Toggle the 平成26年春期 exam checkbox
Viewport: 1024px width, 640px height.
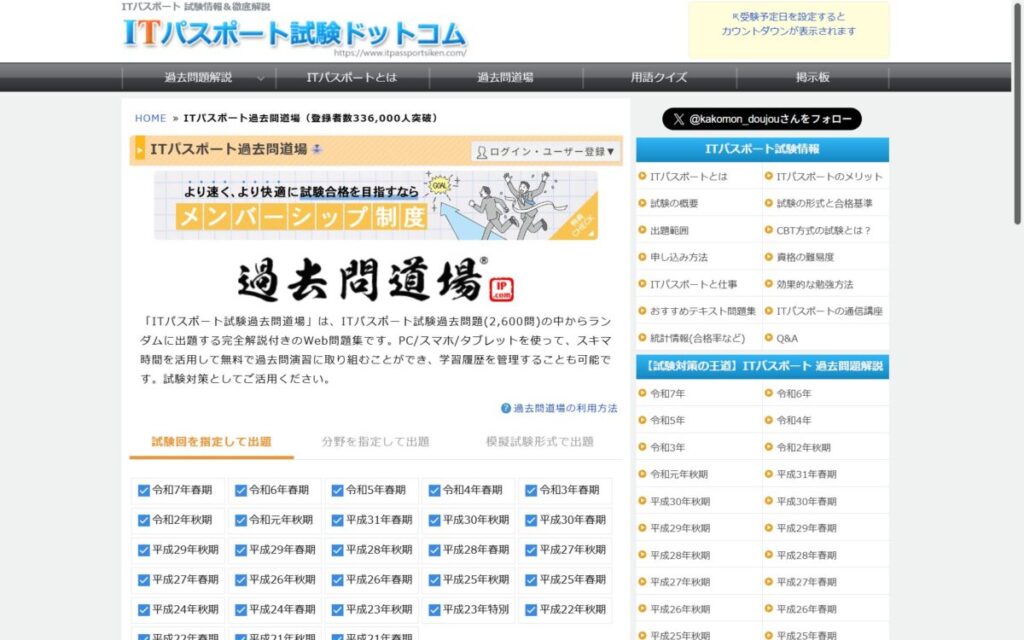tap(337, 580)
